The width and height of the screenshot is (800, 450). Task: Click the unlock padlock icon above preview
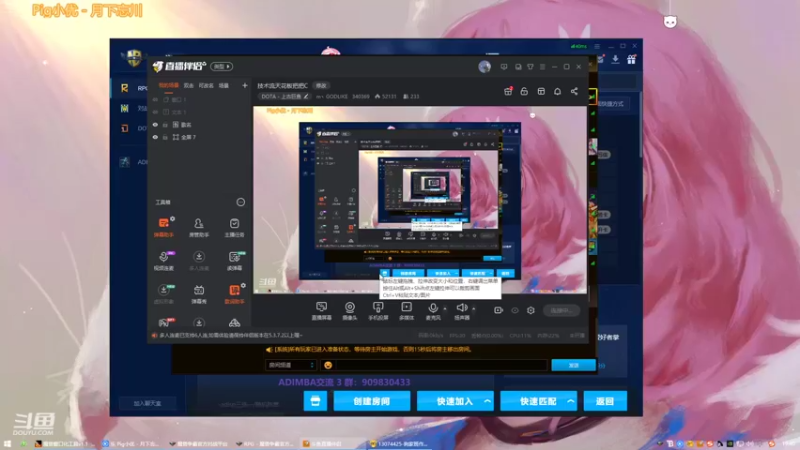pyautogui.click(x=524, y=91)
